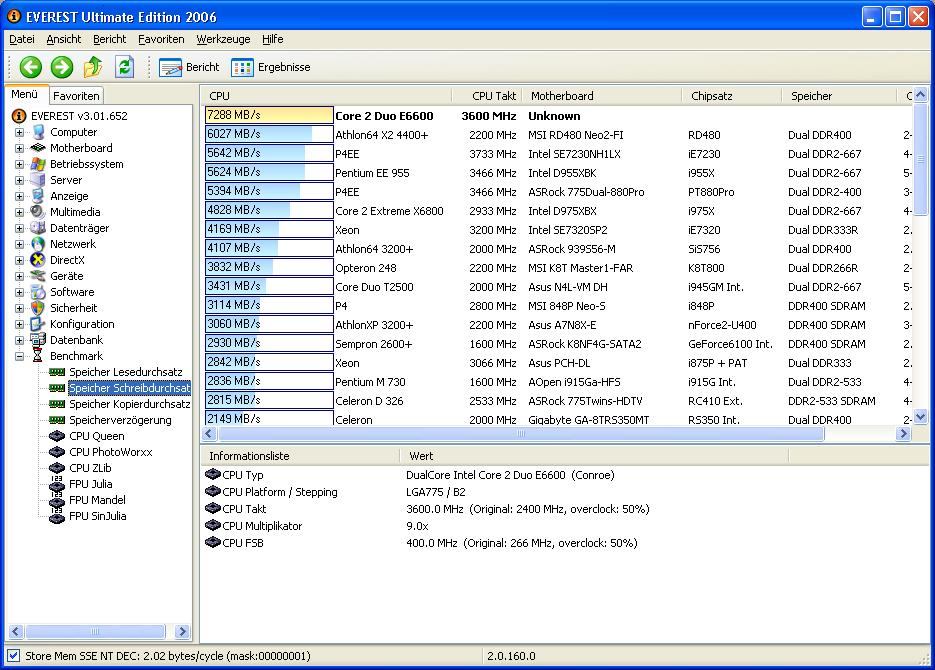Viewport: 935px width, 670px height.
Task: Click the Netzwerk icon in tree
Action: click(x=38, y=244)
